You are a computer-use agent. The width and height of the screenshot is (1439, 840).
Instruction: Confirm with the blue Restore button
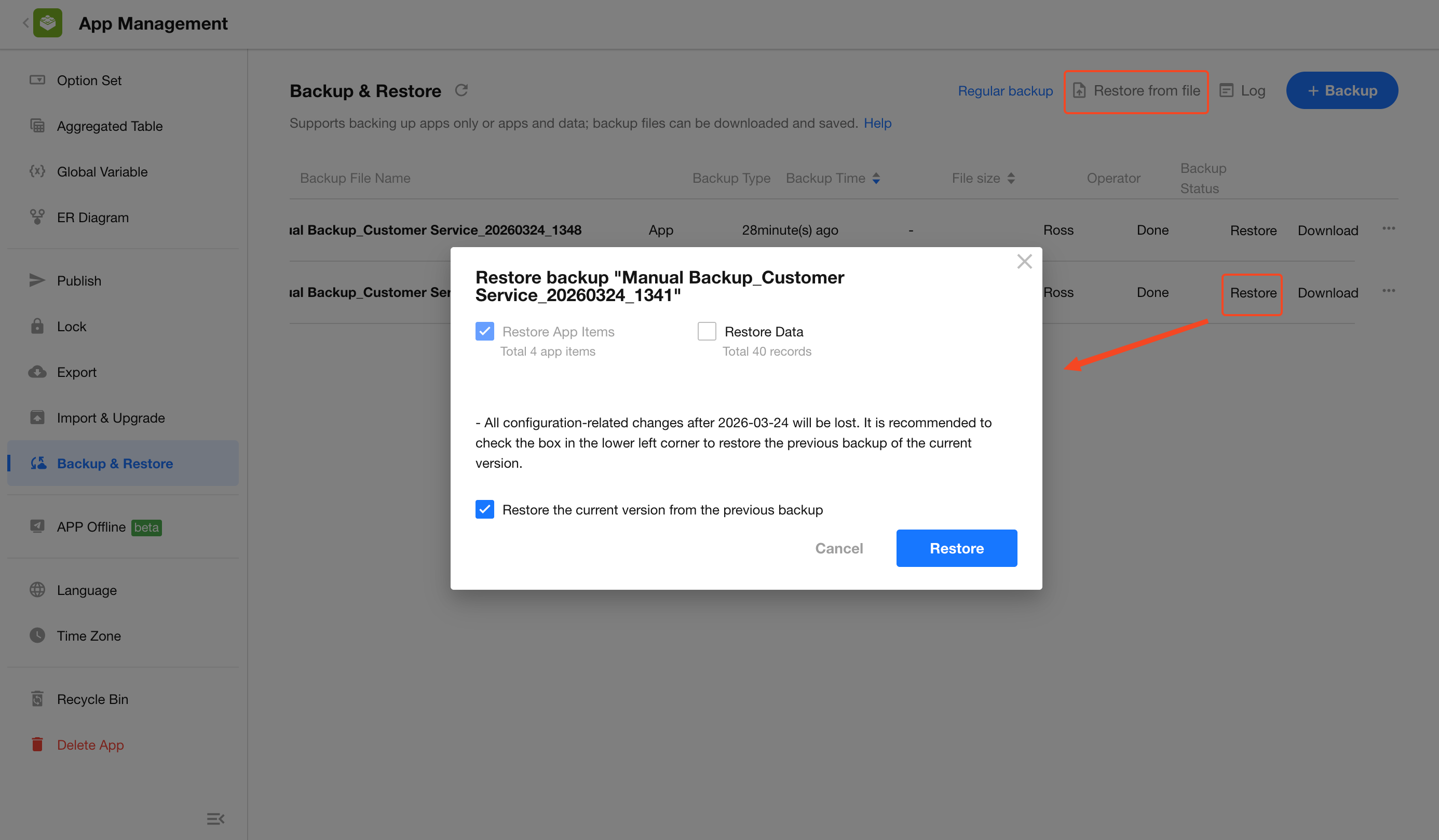(956, 548)
